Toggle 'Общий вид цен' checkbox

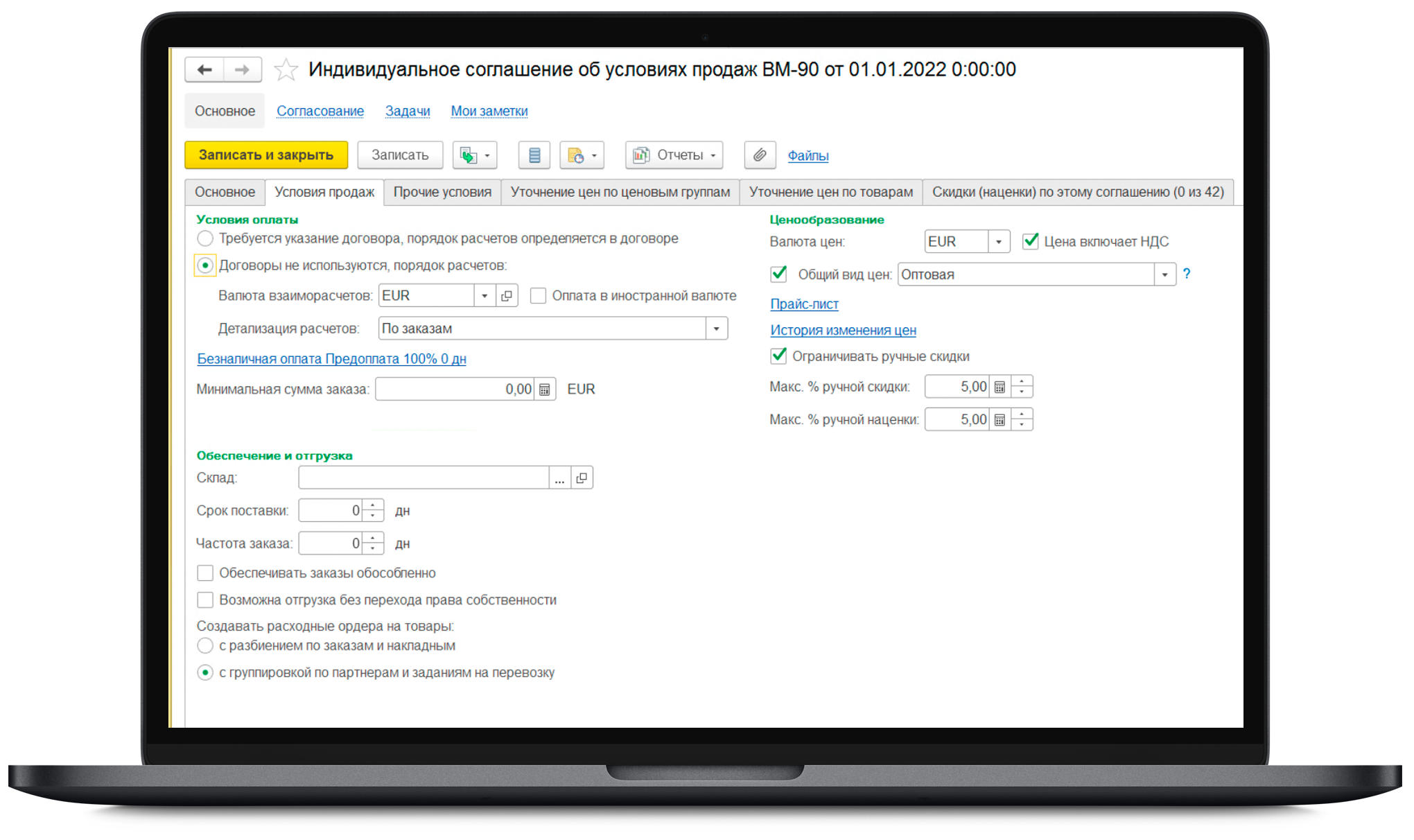click(x=779, y=274)
